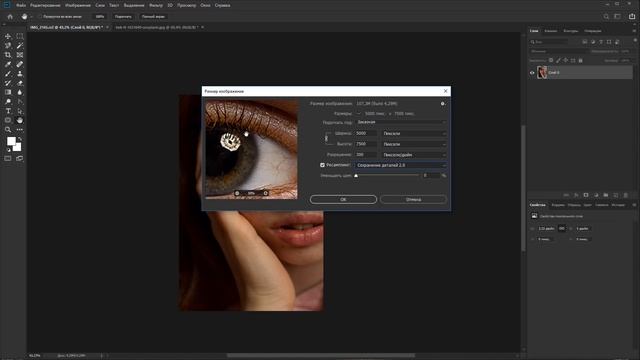The height and width of the screenshot is (360, 640).
Task: Open the workspace switcher icon
Action: coord(618,16)
